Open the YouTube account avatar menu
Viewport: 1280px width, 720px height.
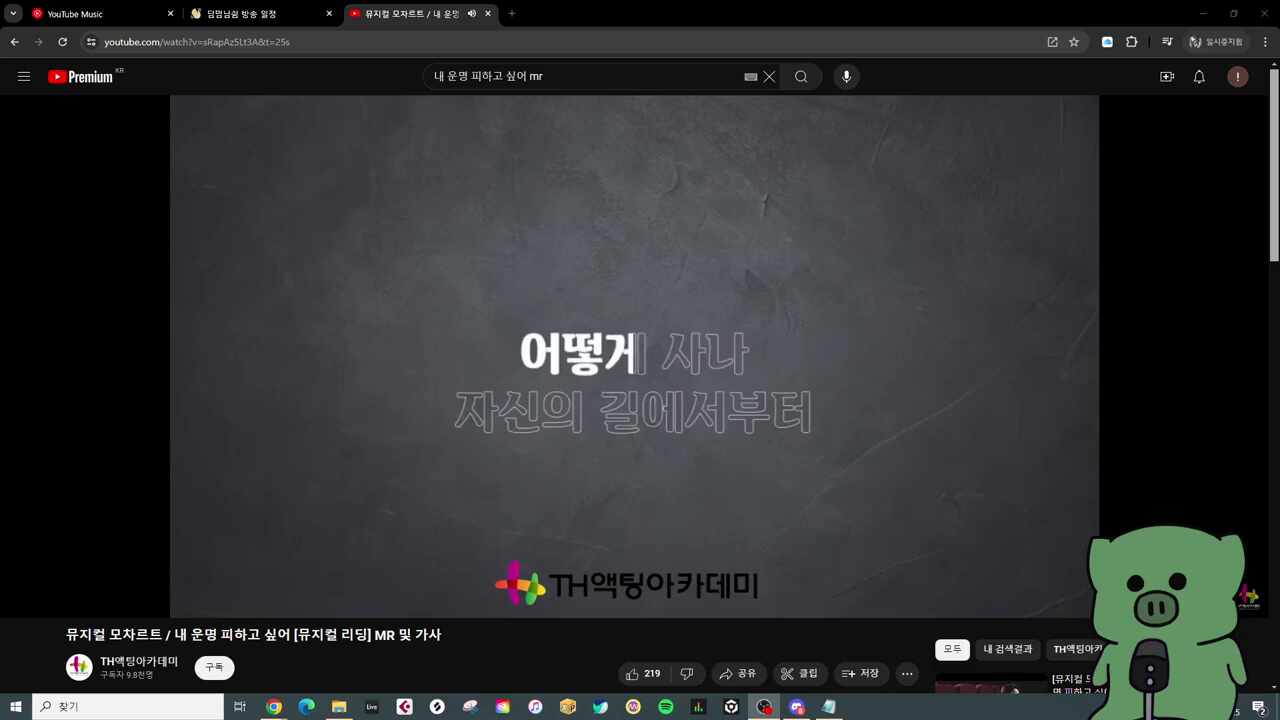[1238, 77]
